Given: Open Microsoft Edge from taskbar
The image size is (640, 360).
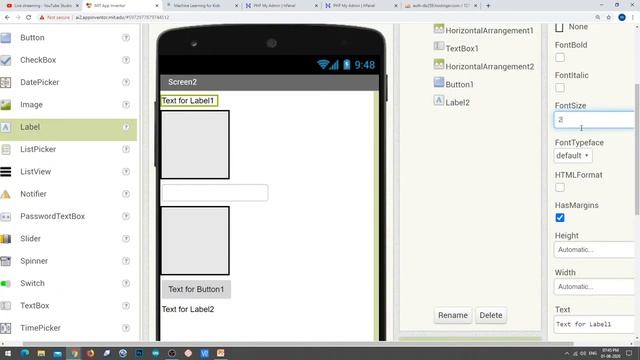Looking at the screenshot, I should pyautogui.click(x=24, y=353).
